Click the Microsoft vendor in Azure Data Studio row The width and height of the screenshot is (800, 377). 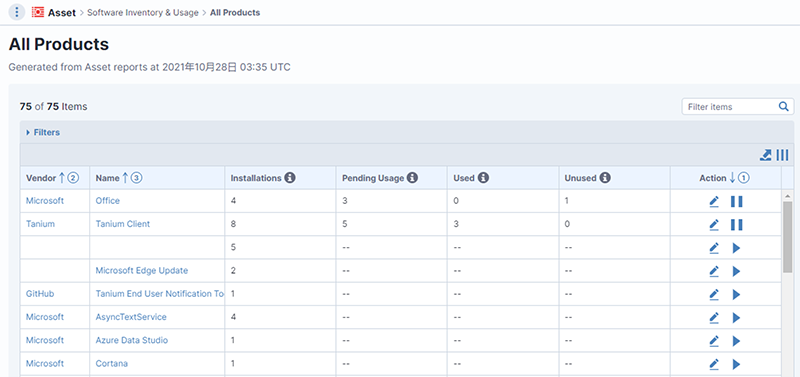(45, 340)
